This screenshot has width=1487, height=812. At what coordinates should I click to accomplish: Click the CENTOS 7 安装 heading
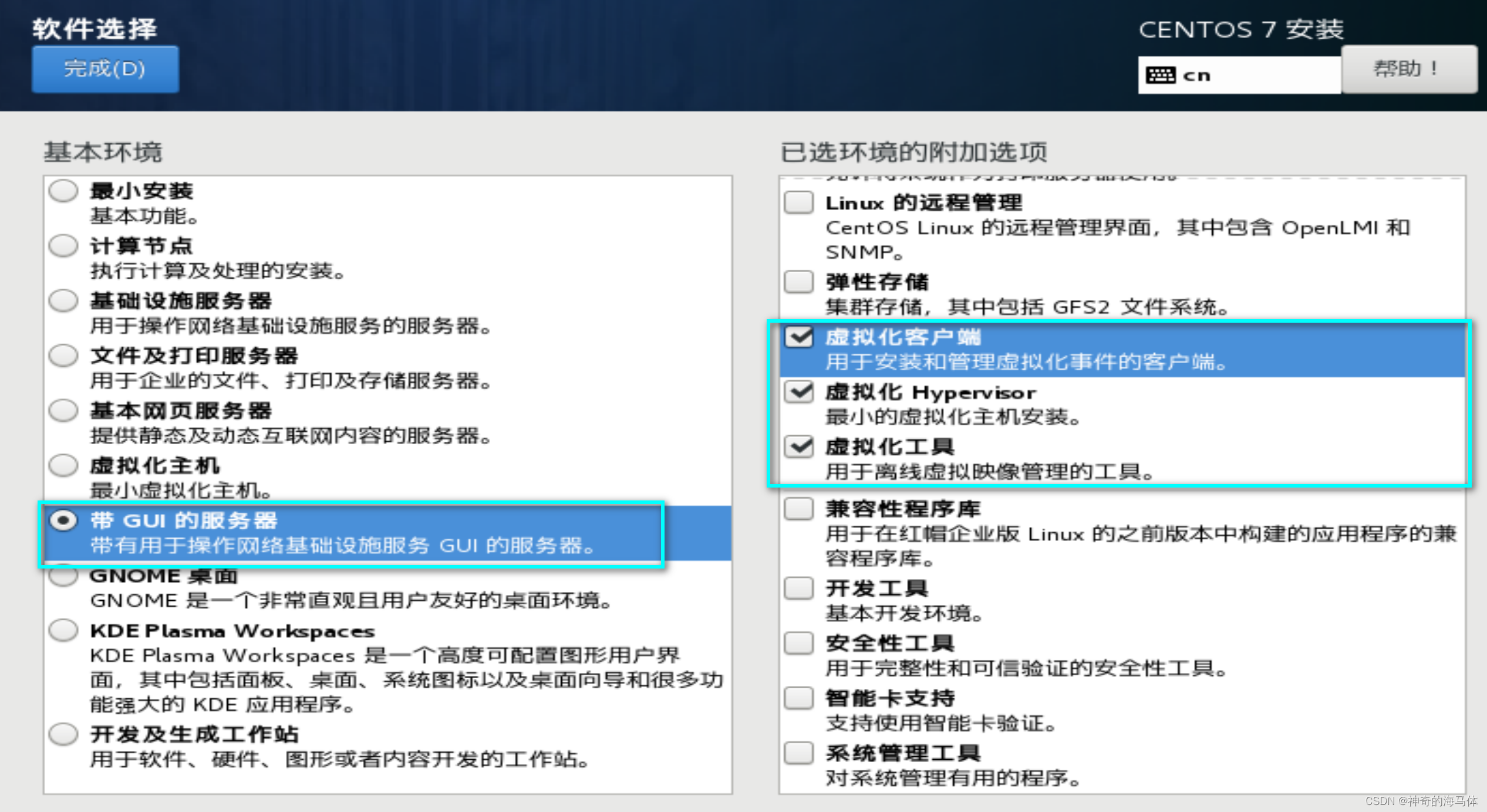pos(1241,29)
